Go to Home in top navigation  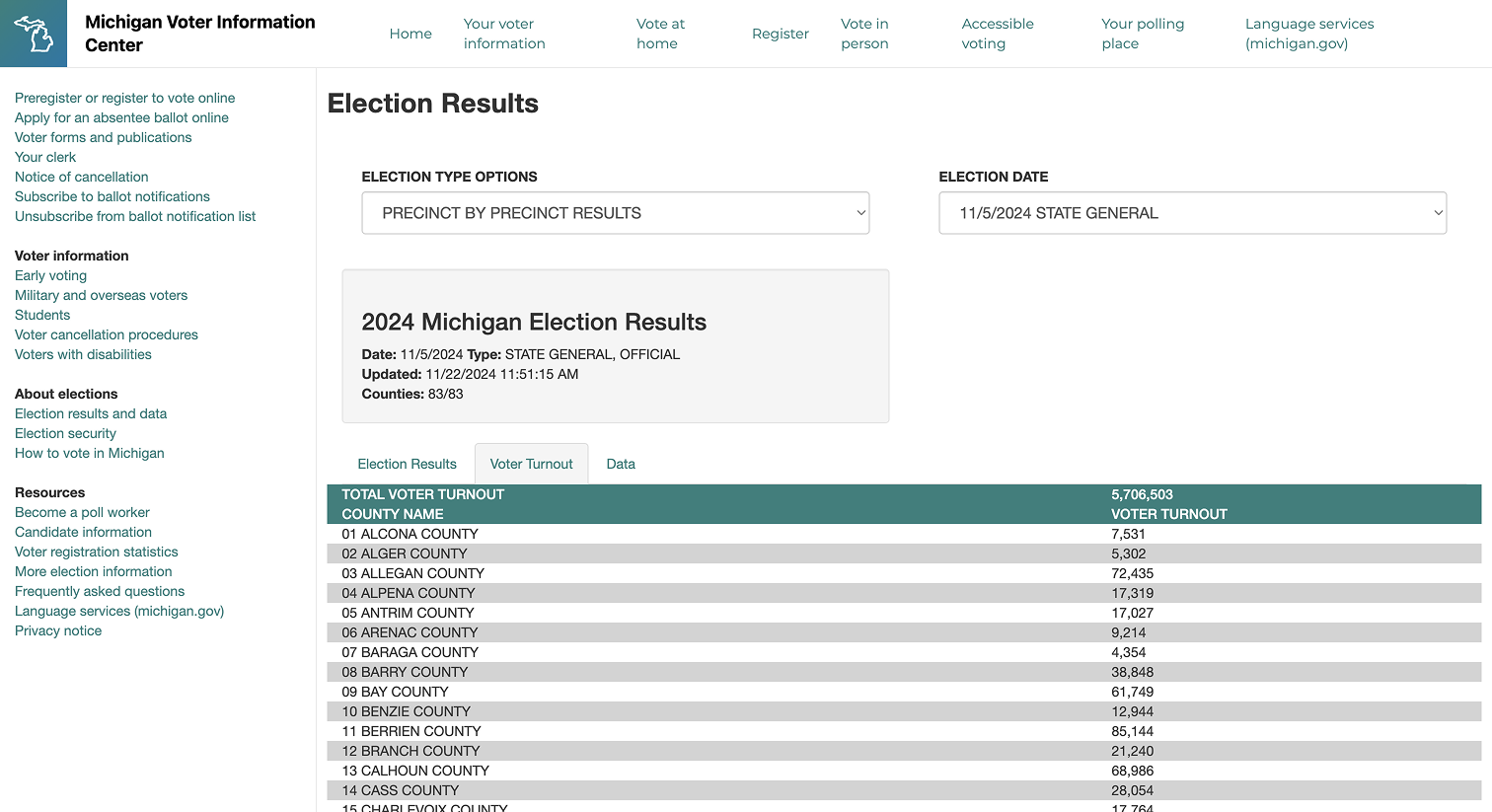click(410, 34)
